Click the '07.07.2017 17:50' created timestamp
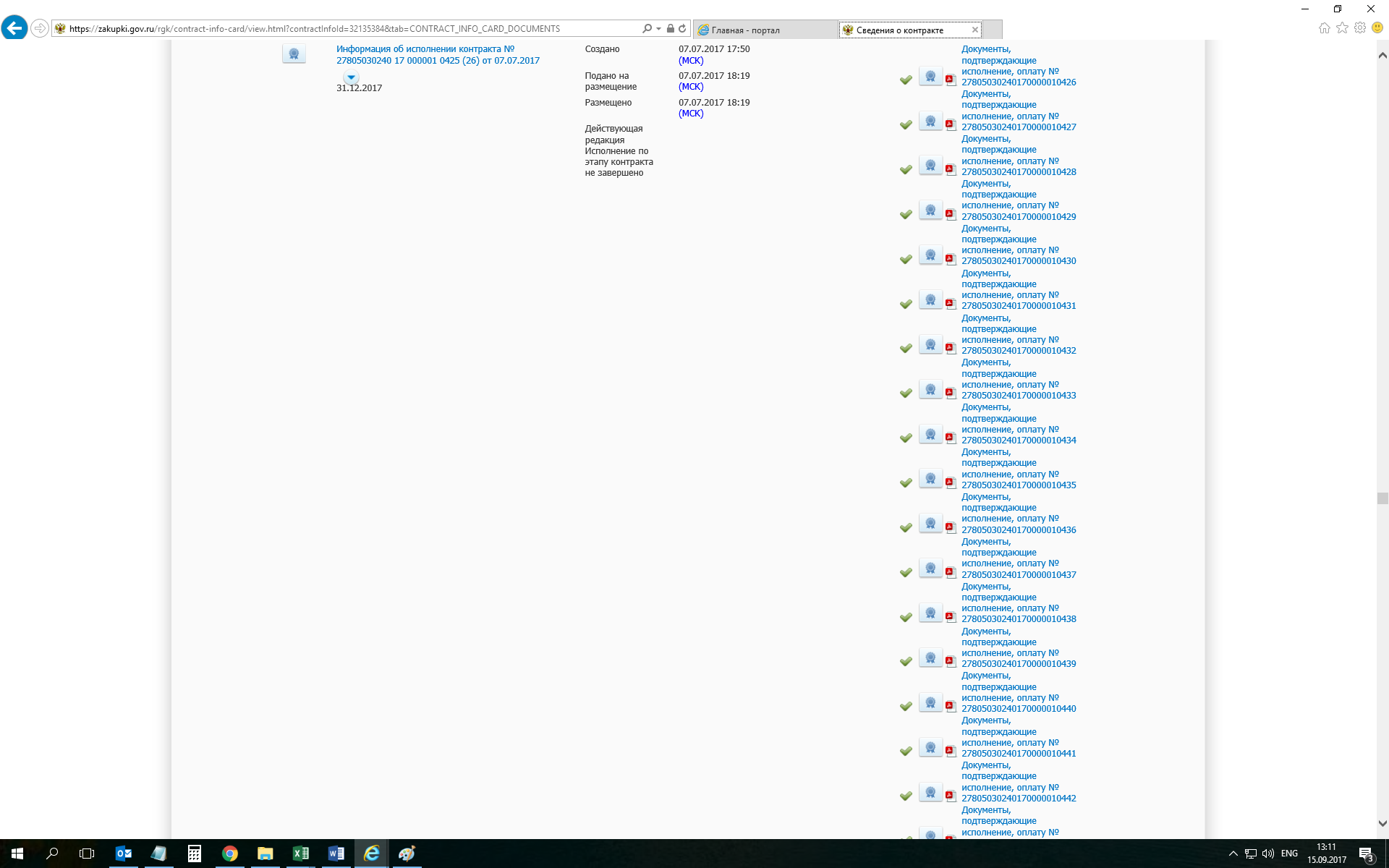1389x868 pixels. point(714,49)
